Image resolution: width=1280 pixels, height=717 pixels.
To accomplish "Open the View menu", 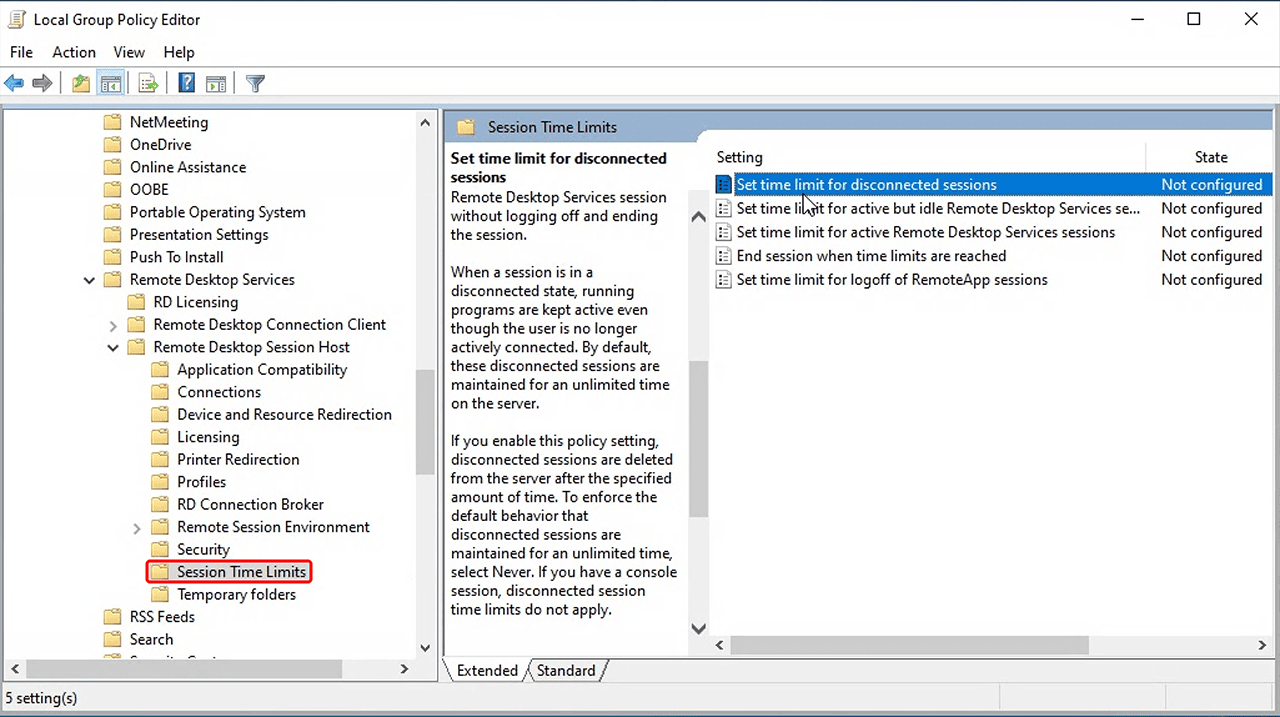I will click(x=128, y=52).
